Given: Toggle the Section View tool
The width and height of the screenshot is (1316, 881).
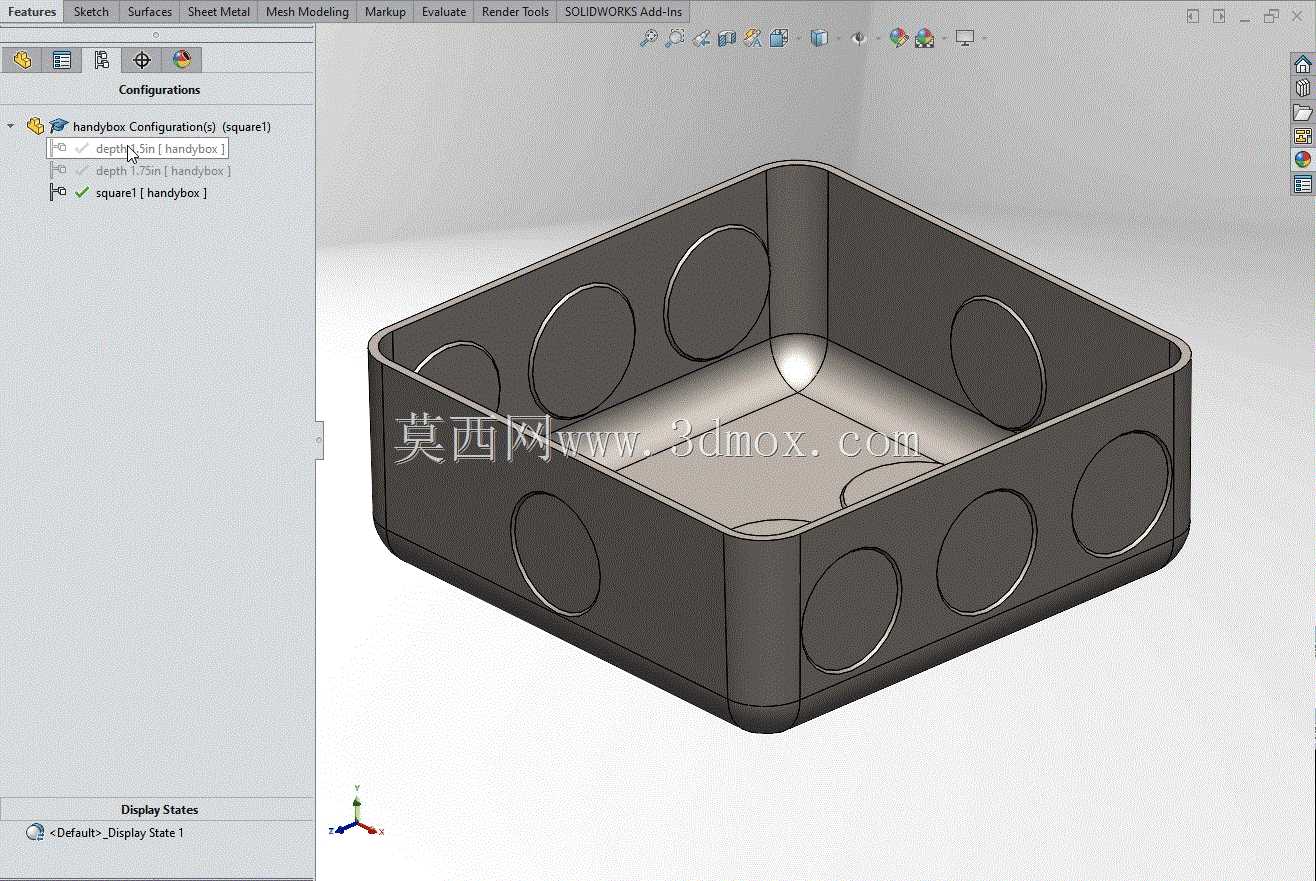Looking at the screenshot, I should point(727,38).
